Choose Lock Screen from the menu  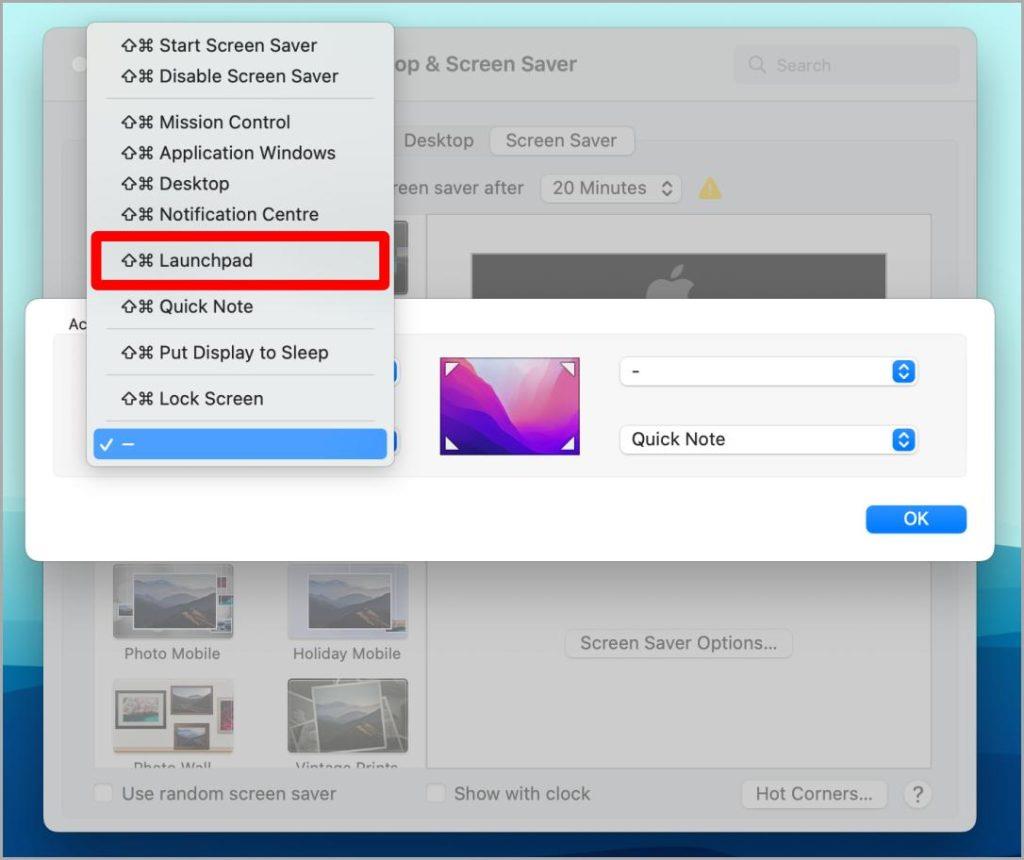240,398
